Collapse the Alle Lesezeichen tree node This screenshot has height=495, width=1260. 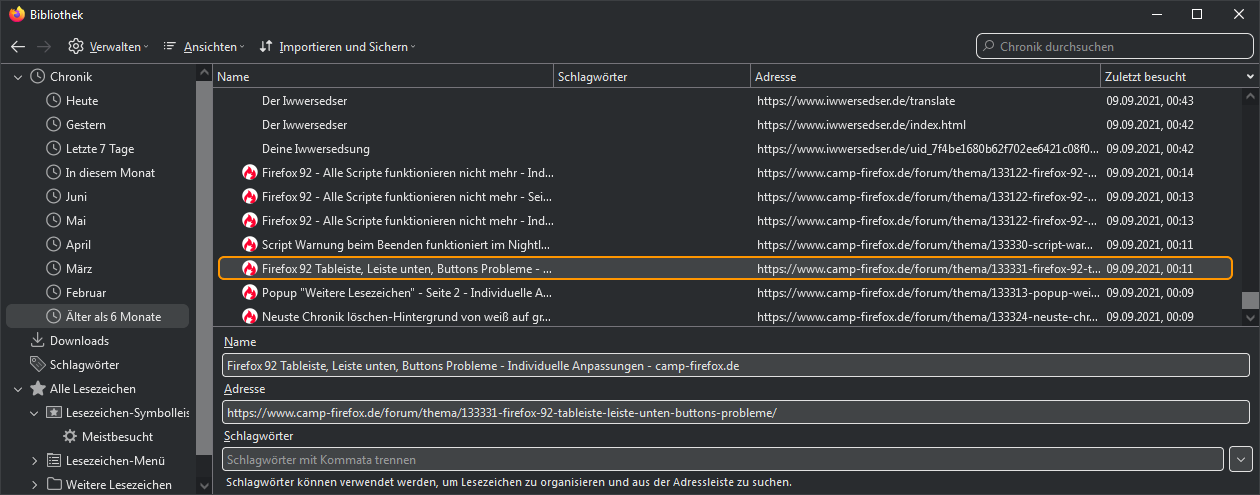(x=18, y=389)
